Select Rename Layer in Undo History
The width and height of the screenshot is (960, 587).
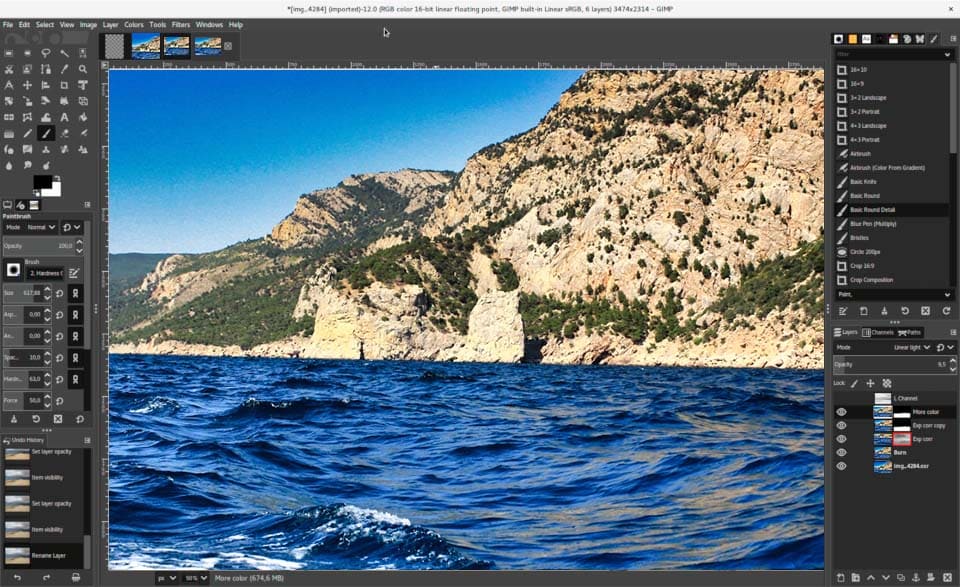coord(48,554)
